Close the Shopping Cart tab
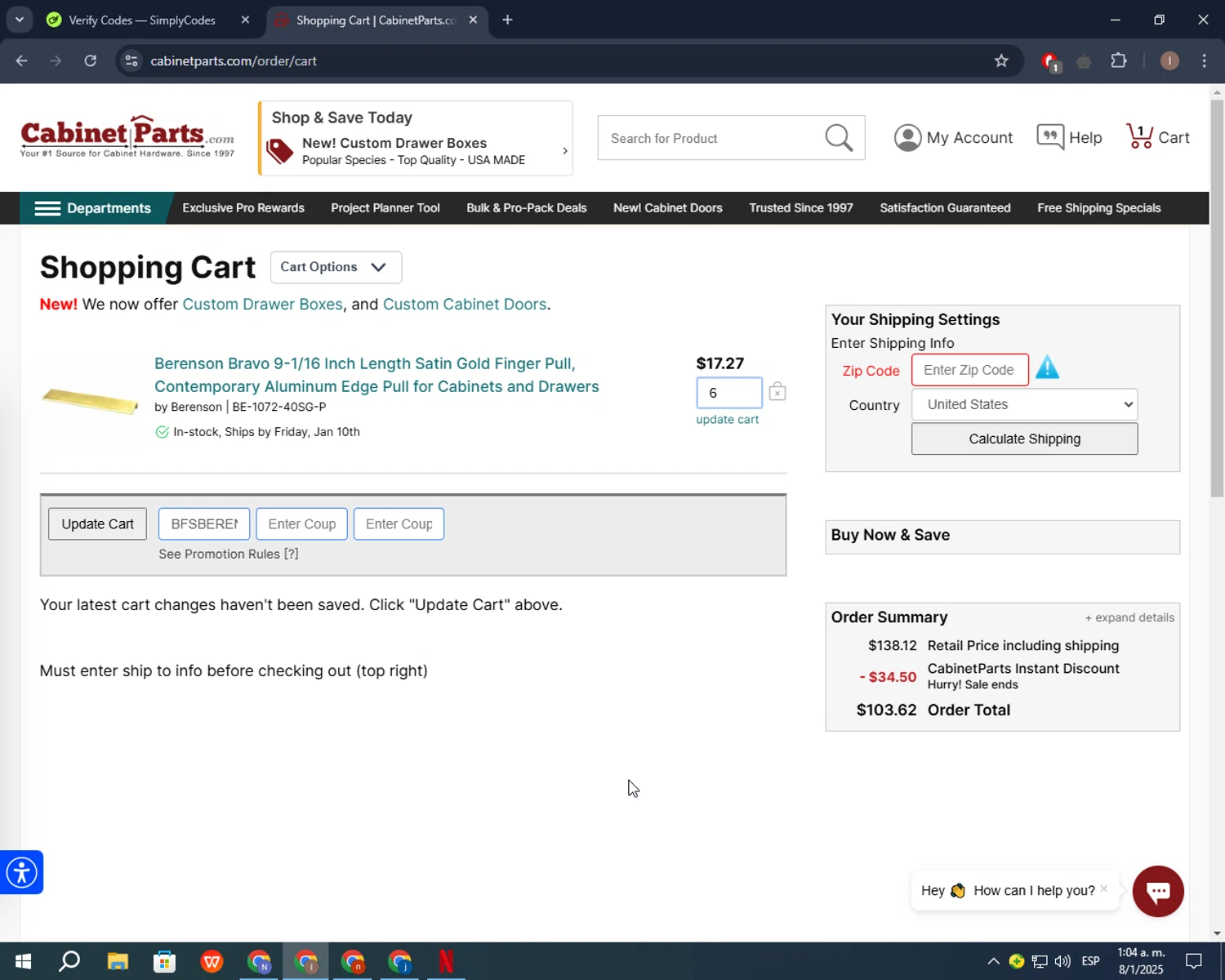 (x=473, y=20)
